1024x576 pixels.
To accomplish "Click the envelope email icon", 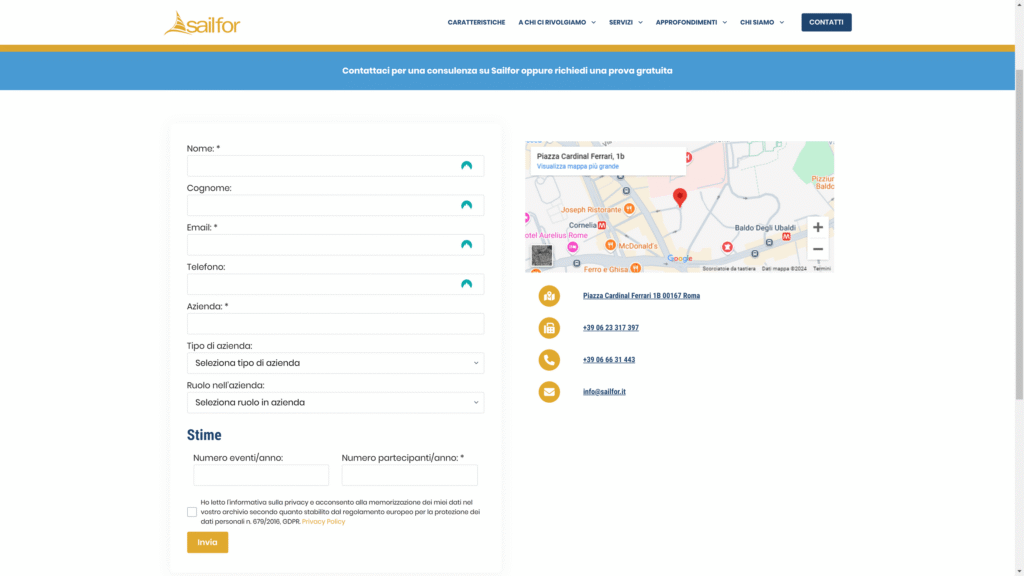I will [x=549, y=392].
